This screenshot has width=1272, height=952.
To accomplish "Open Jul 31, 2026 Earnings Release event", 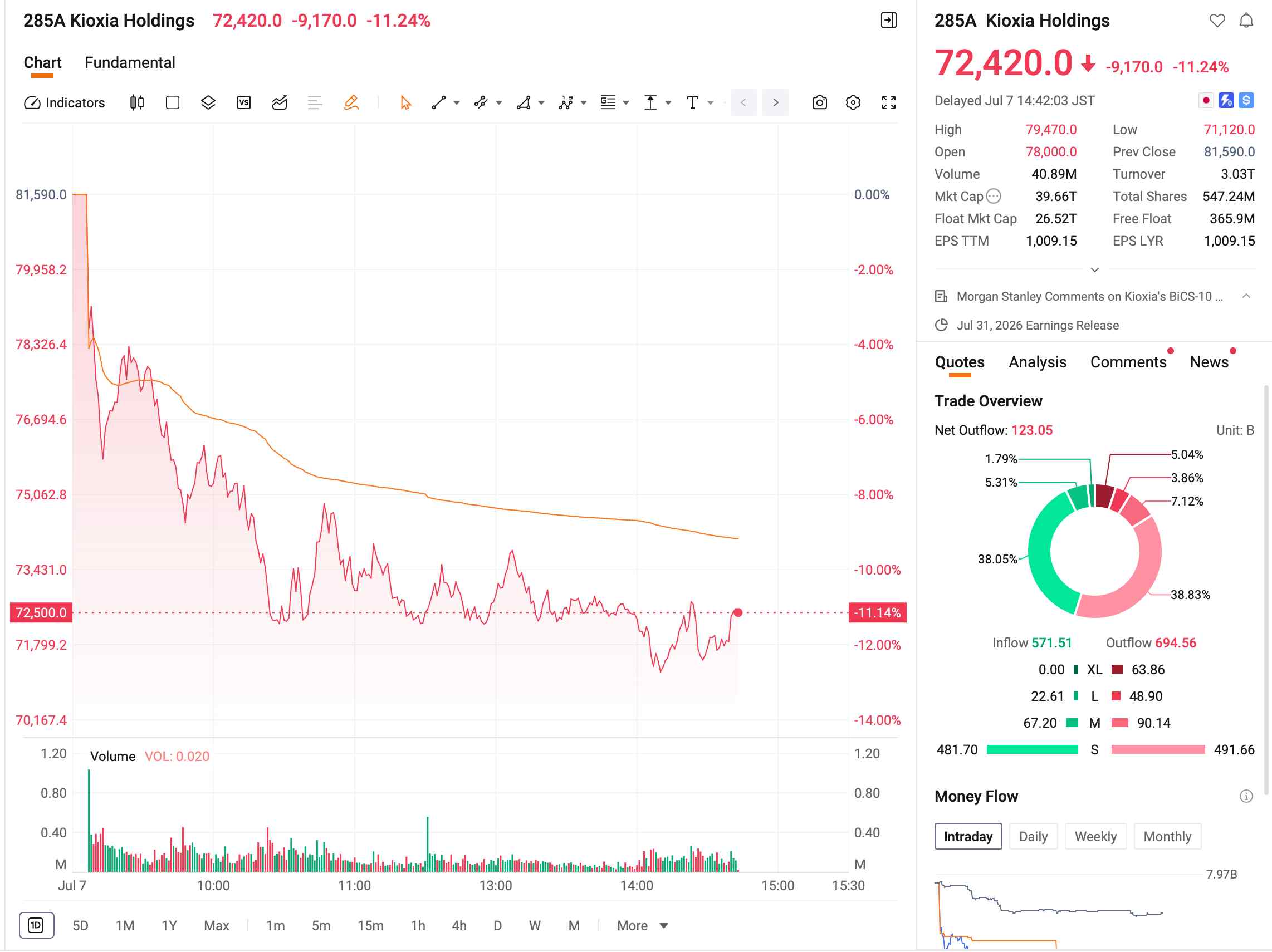I will (1038, 325).
